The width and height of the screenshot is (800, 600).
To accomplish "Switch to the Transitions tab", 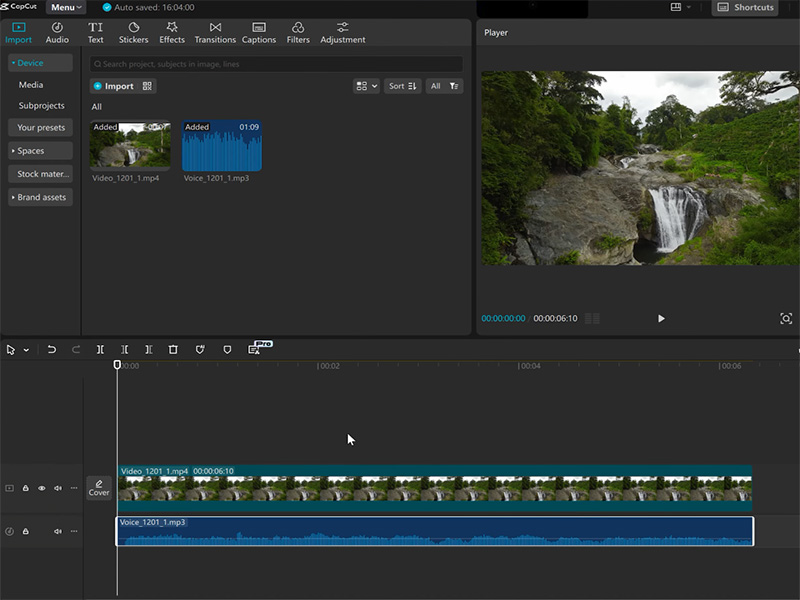I will coord(215,33).
